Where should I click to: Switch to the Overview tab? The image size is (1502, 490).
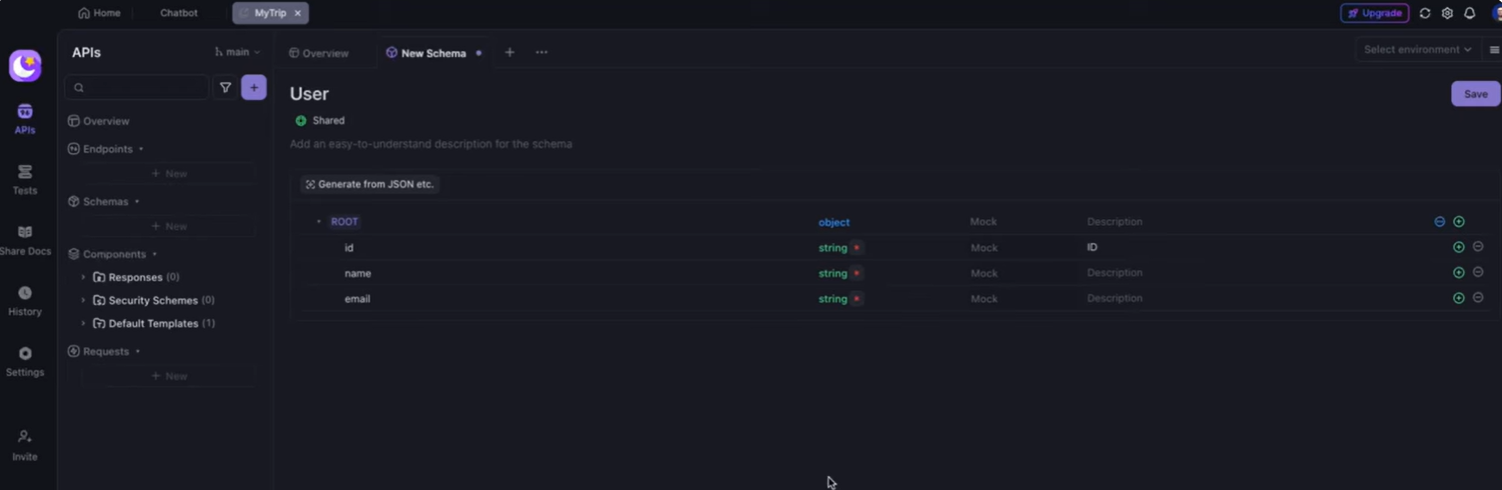(319, 53)
